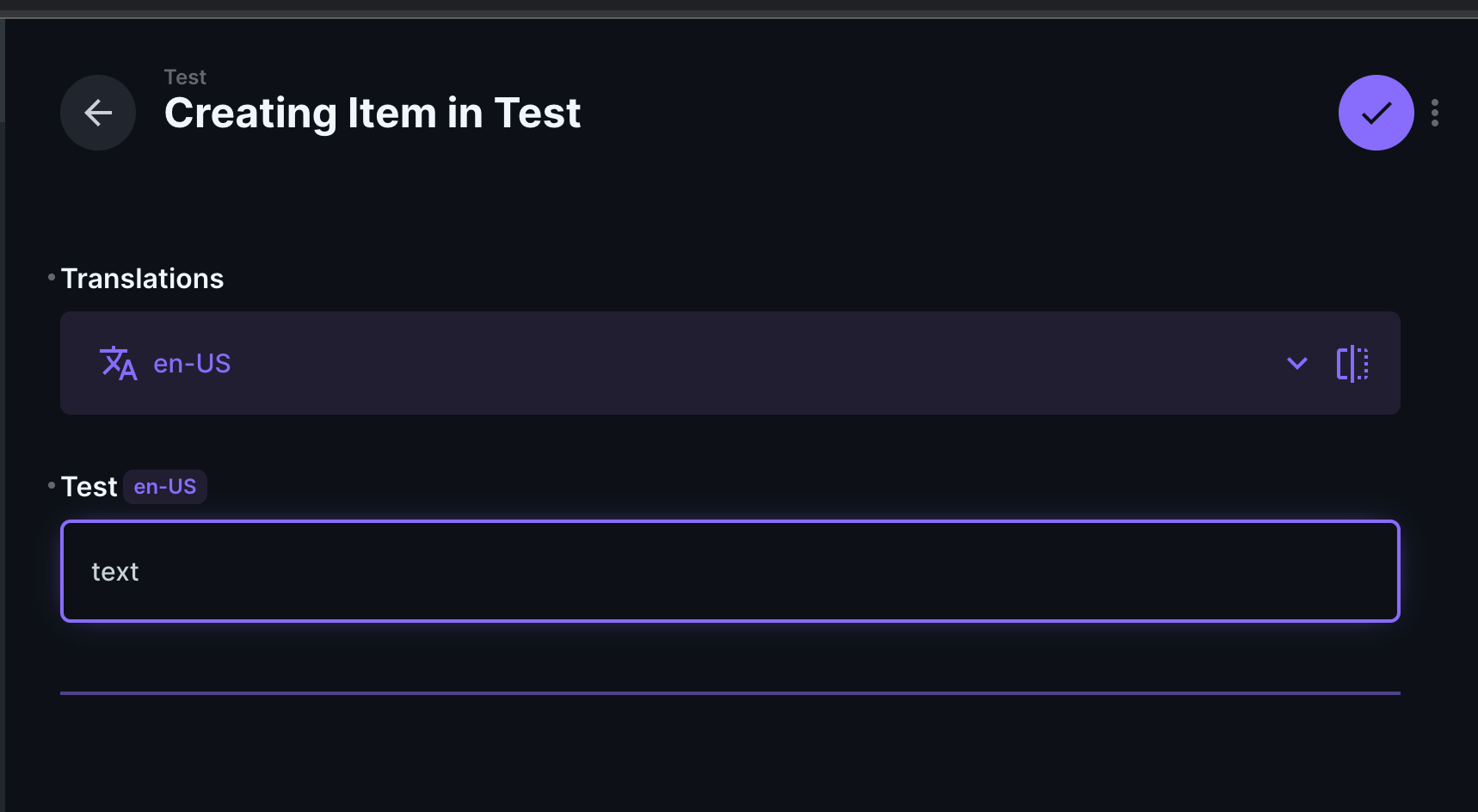The width and height of the screenshot is (1478, 812).
Task: Save the item with the checkmark button
Action: (1376, 113)
